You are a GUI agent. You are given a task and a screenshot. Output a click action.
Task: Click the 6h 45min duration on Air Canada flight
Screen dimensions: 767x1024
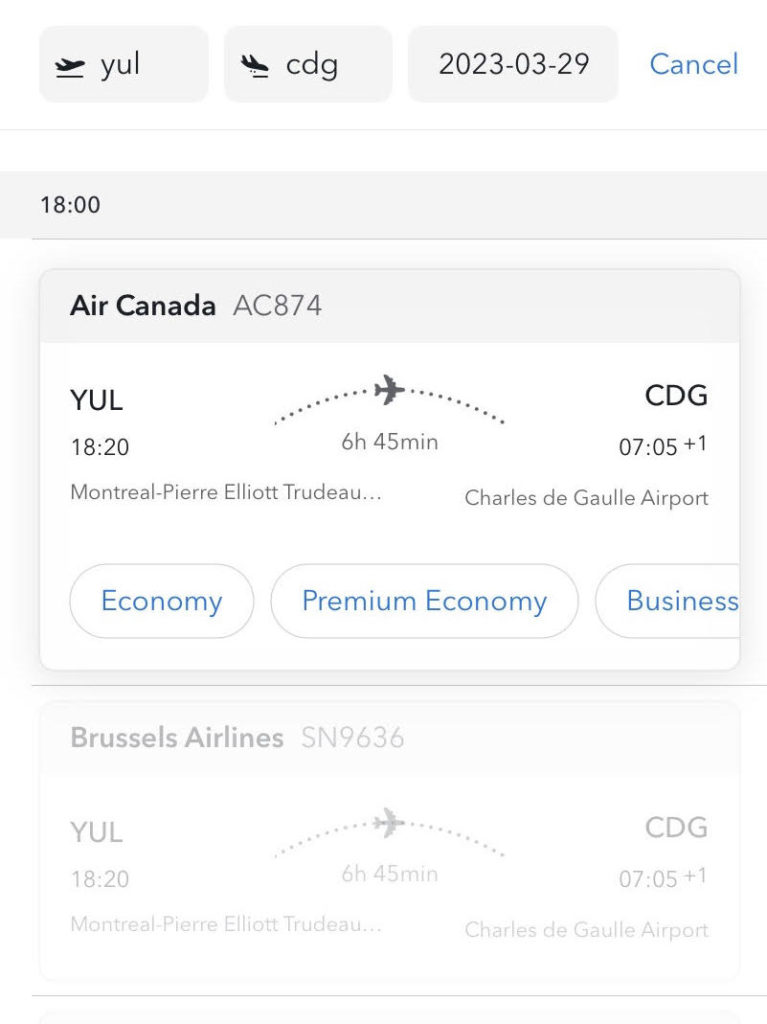(389, 442)
